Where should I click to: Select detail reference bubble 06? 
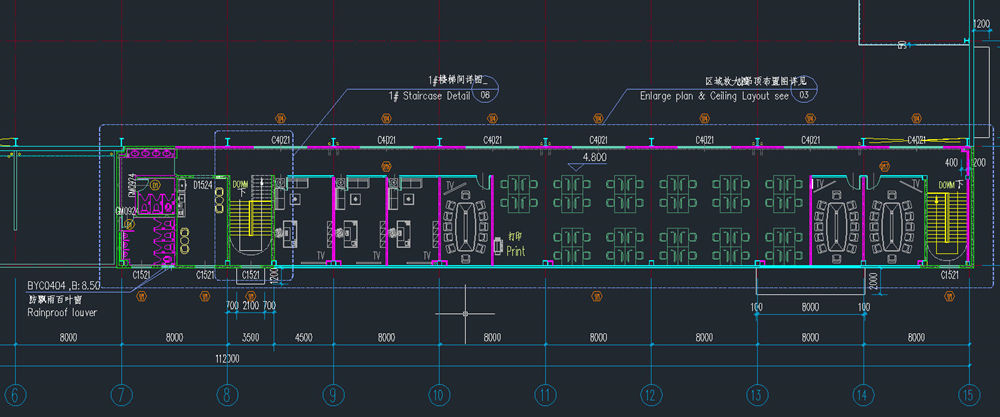486,95
